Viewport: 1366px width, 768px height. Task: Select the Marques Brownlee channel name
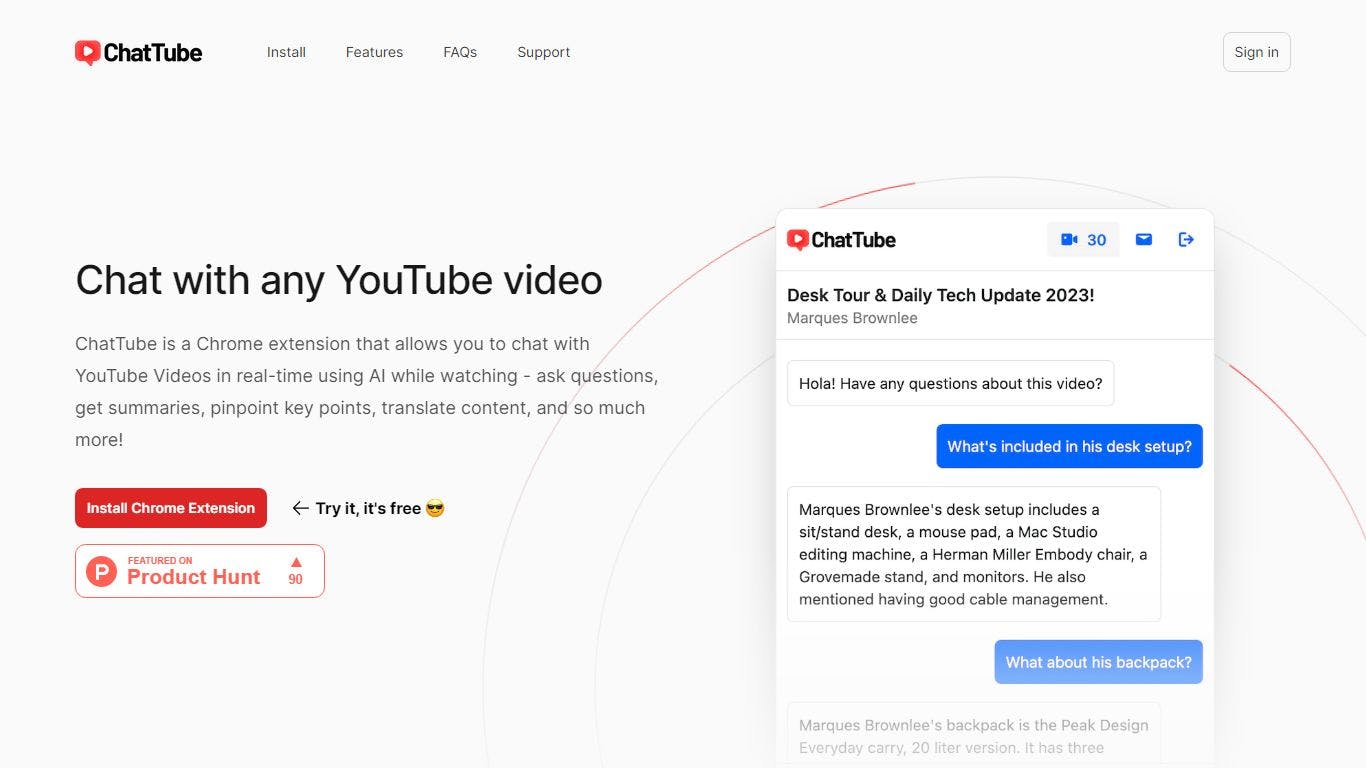(852, 318)
